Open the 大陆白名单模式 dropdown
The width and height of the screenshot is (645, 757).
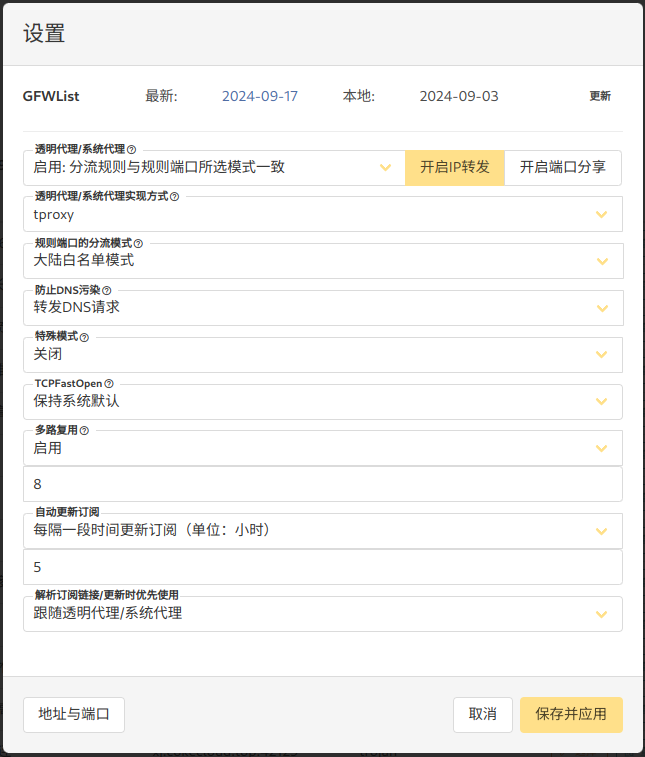tap(322, 261)
